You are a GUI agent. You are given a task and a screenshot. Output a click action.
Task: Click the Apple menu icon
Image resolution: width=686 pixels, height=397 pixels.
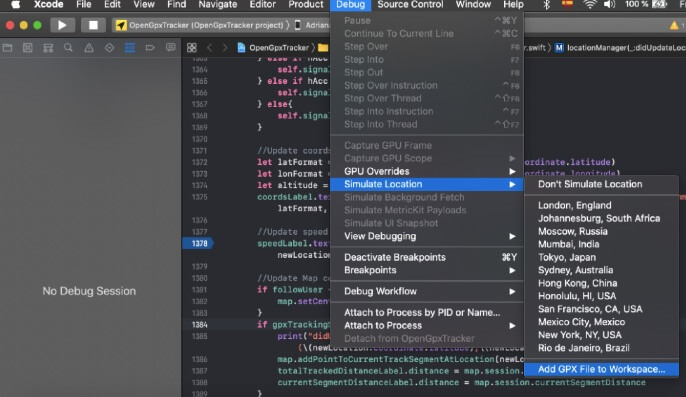(16, 5)
